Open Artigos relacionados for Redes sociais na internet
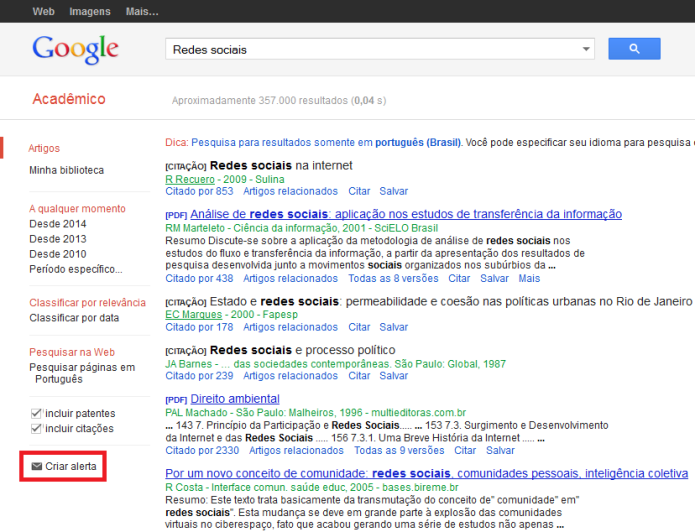This screenshot has height=532, width=695. (290, 192)
